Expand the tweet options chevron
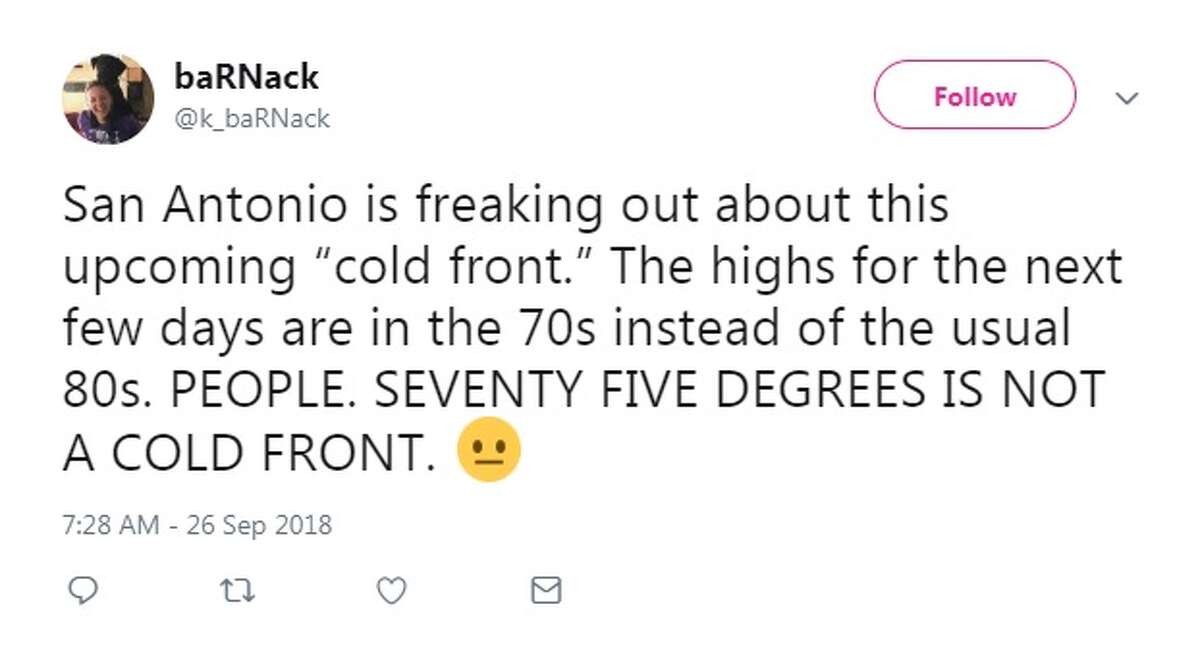1200x648 pixels. 1127,98
